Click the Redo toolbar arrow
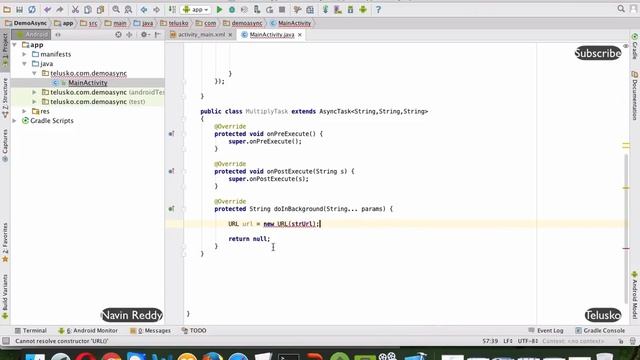The height and width of the screenshot is (360, 640). pyautogui.click(x=60, y=9)
